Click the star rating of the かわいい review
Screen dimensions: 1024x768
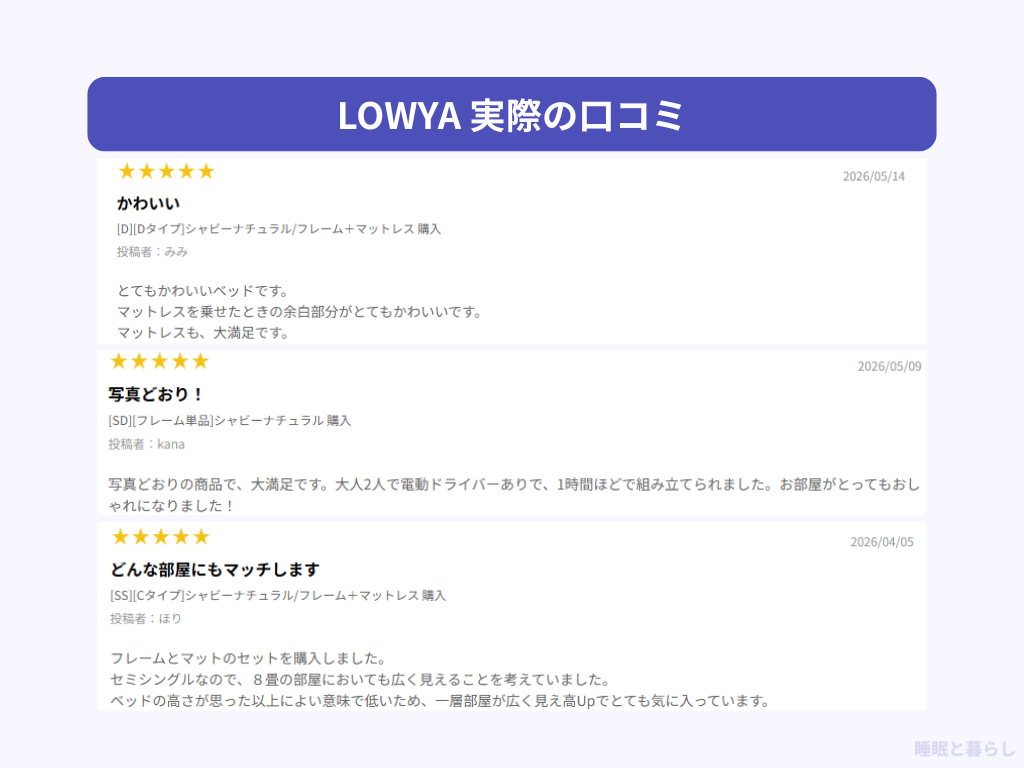166,172
